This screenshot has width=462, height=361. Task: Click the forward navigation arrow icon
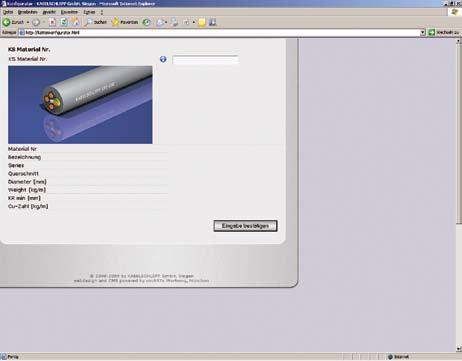[36, 22]
